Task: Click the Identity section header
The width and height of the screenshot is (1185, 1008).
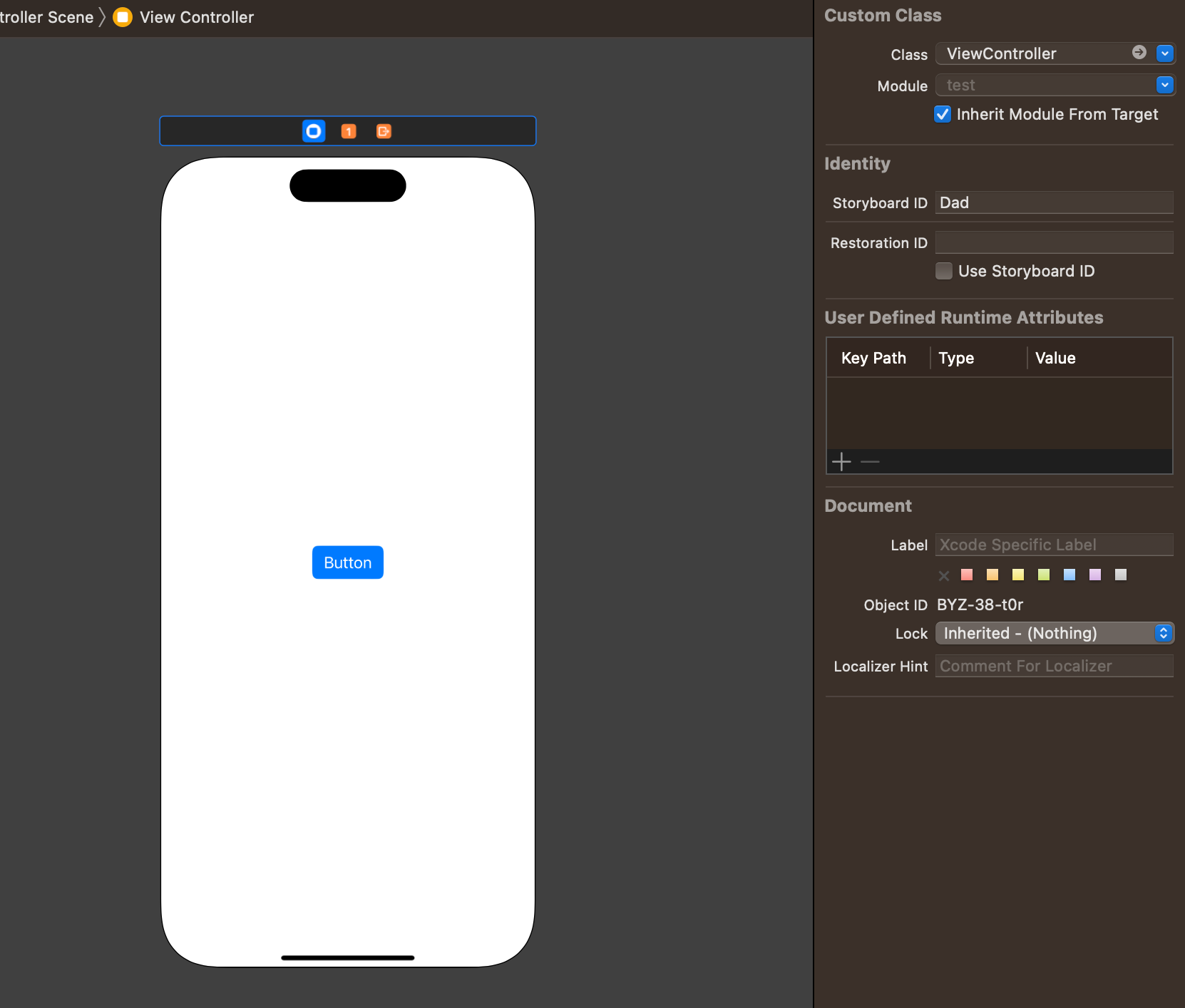Action: tap(857, 164)
